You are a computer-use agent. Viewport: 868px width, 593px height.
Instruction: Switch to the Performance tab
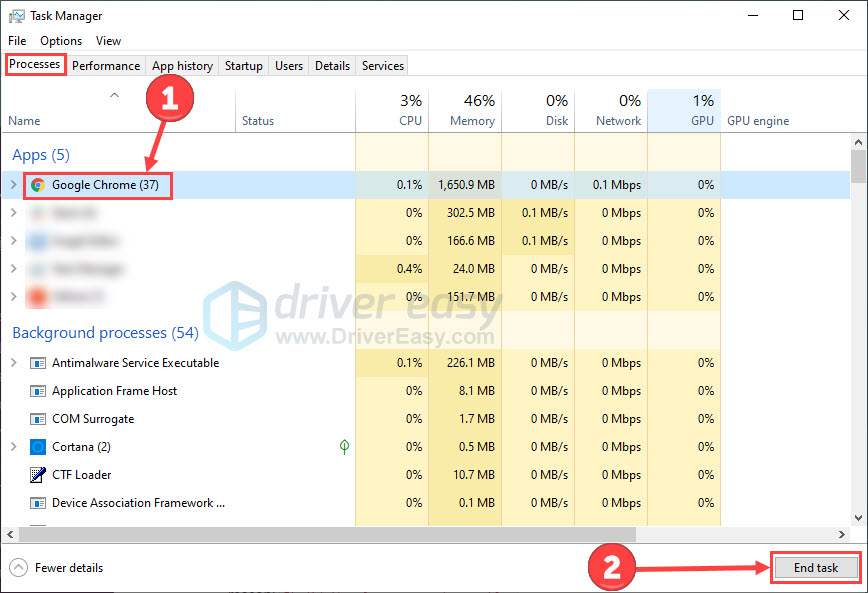106,65
